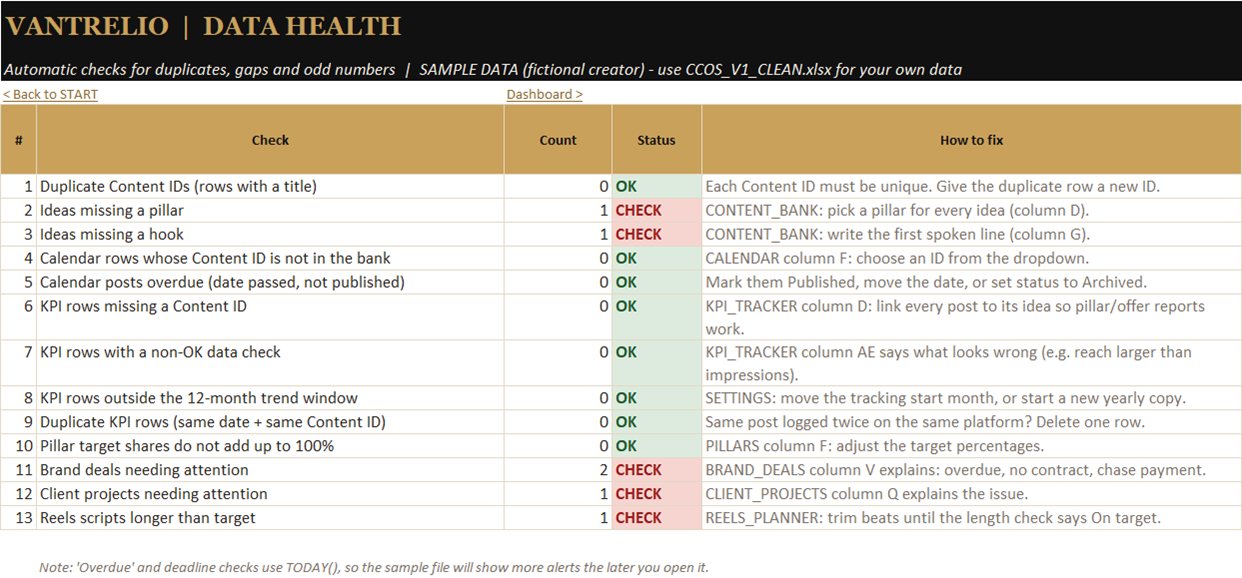Select CHECK status for Client projects row
This screenshot has width=1242, height=578.
coord(656,494)
